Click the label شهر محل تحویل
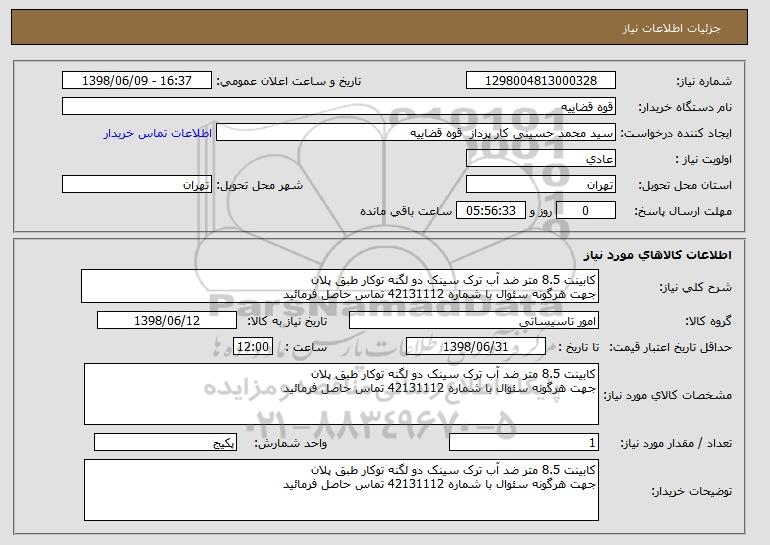770x545 pixels. 260,185
